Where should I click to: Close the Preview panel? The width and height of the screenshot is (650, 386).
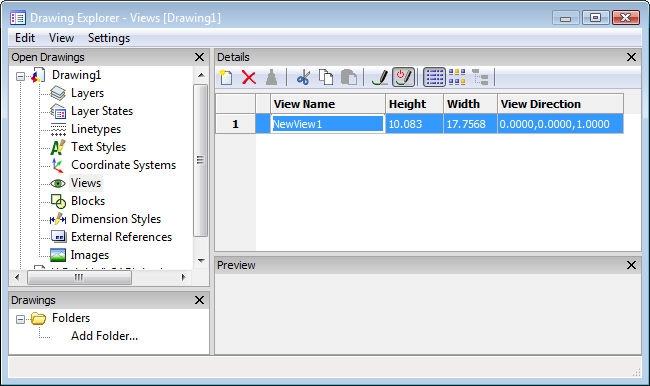click(631, 265)
